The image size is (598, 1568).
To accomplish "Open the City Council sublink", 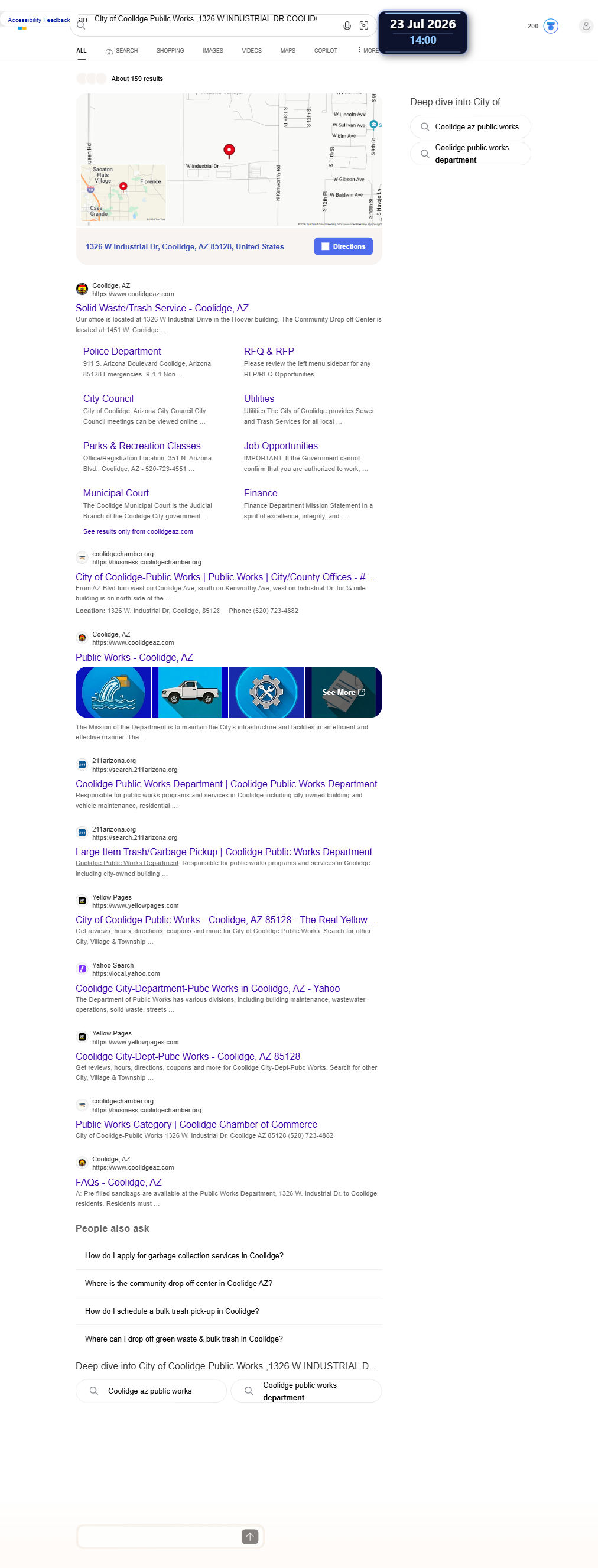I will [108, 399].
